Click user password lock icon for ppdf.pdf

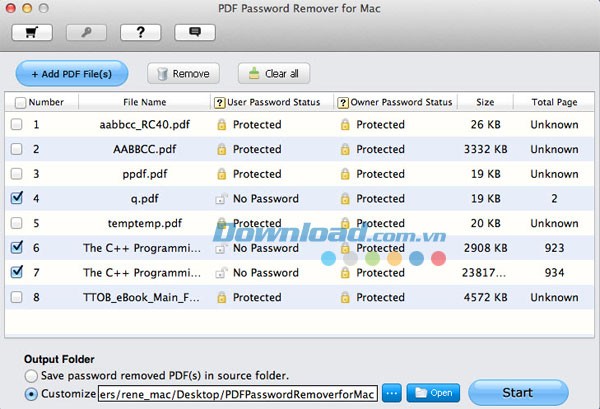[x=222, y=174]
